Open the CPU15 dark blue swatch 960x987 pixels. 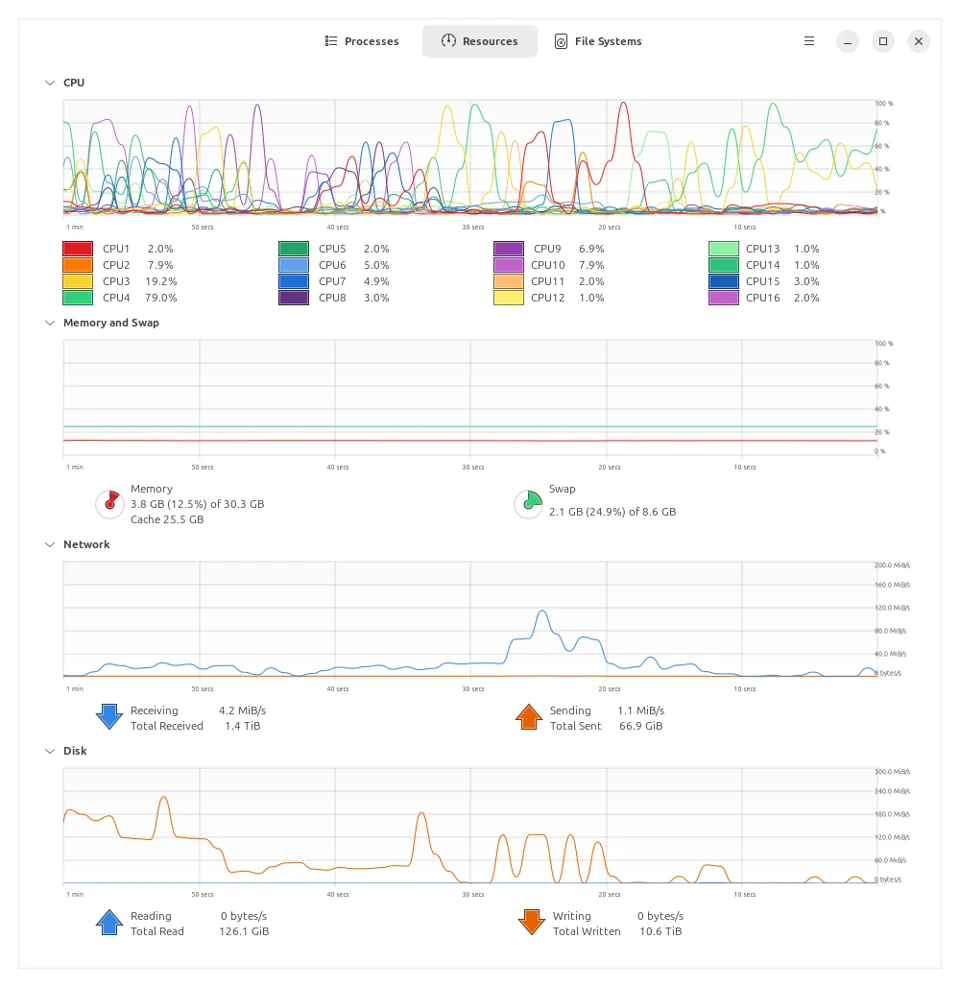coord(723,281)
